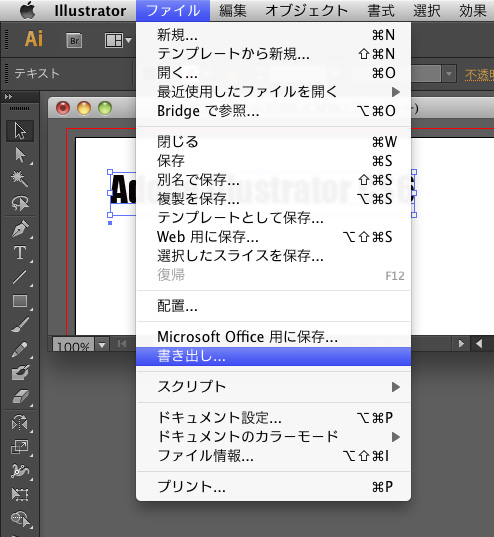This screenshot has height=537, width=494.
Task: Close the ファイル menu in menu bar
Action: click(173, 11)
